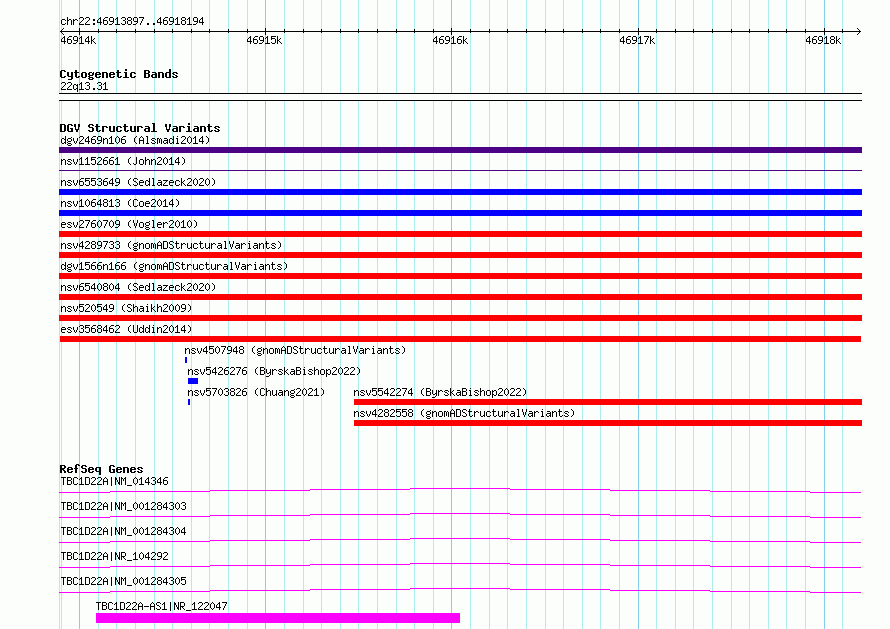
Task: Click the 46915k ruler tick label
Action: [x=264, y=40]
